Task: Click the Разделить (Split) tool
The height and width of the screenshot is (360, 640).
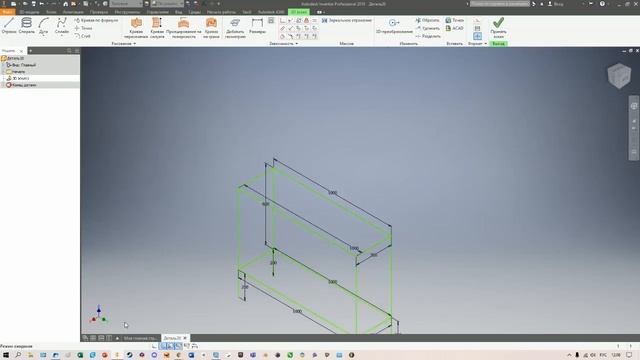Action: pos(428,36)
